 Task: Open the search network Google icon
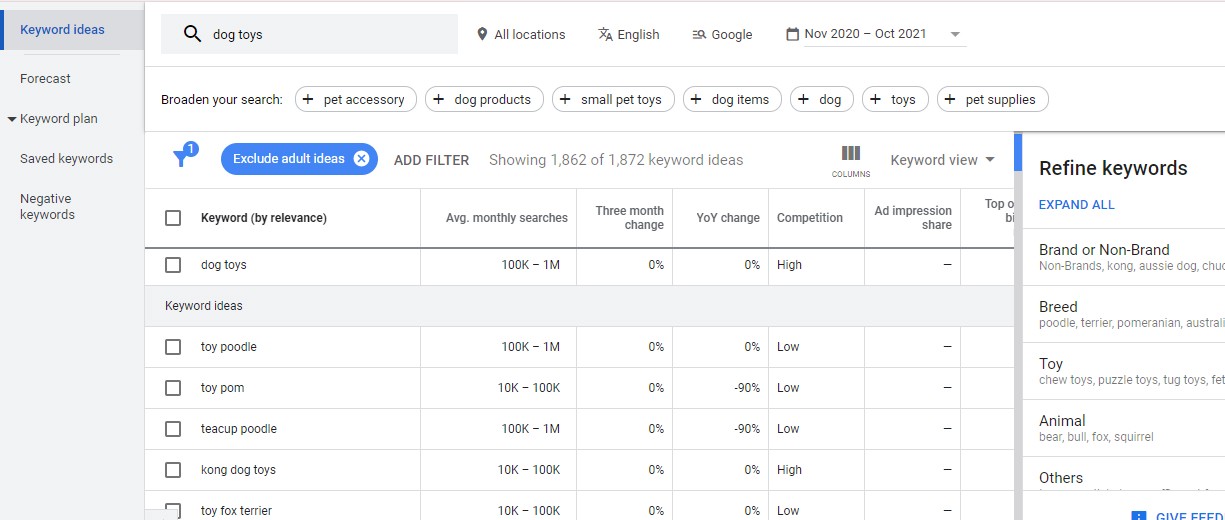coord(699,34)
